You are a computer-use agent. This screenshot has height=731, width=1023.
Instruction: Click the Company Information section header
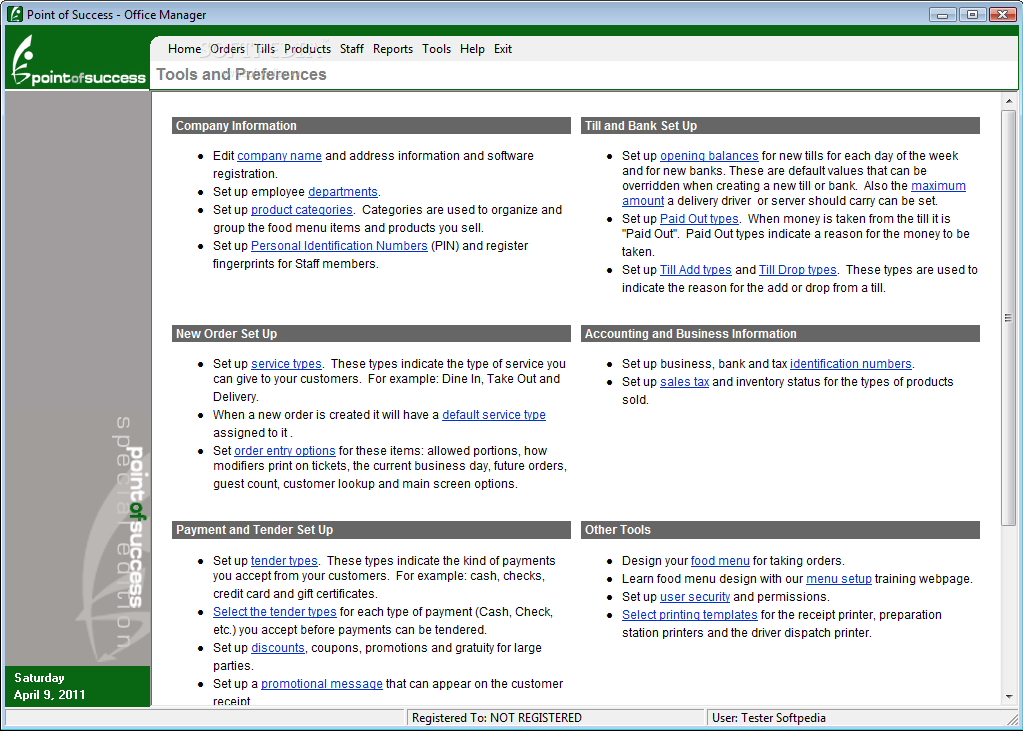coord(371,126)
